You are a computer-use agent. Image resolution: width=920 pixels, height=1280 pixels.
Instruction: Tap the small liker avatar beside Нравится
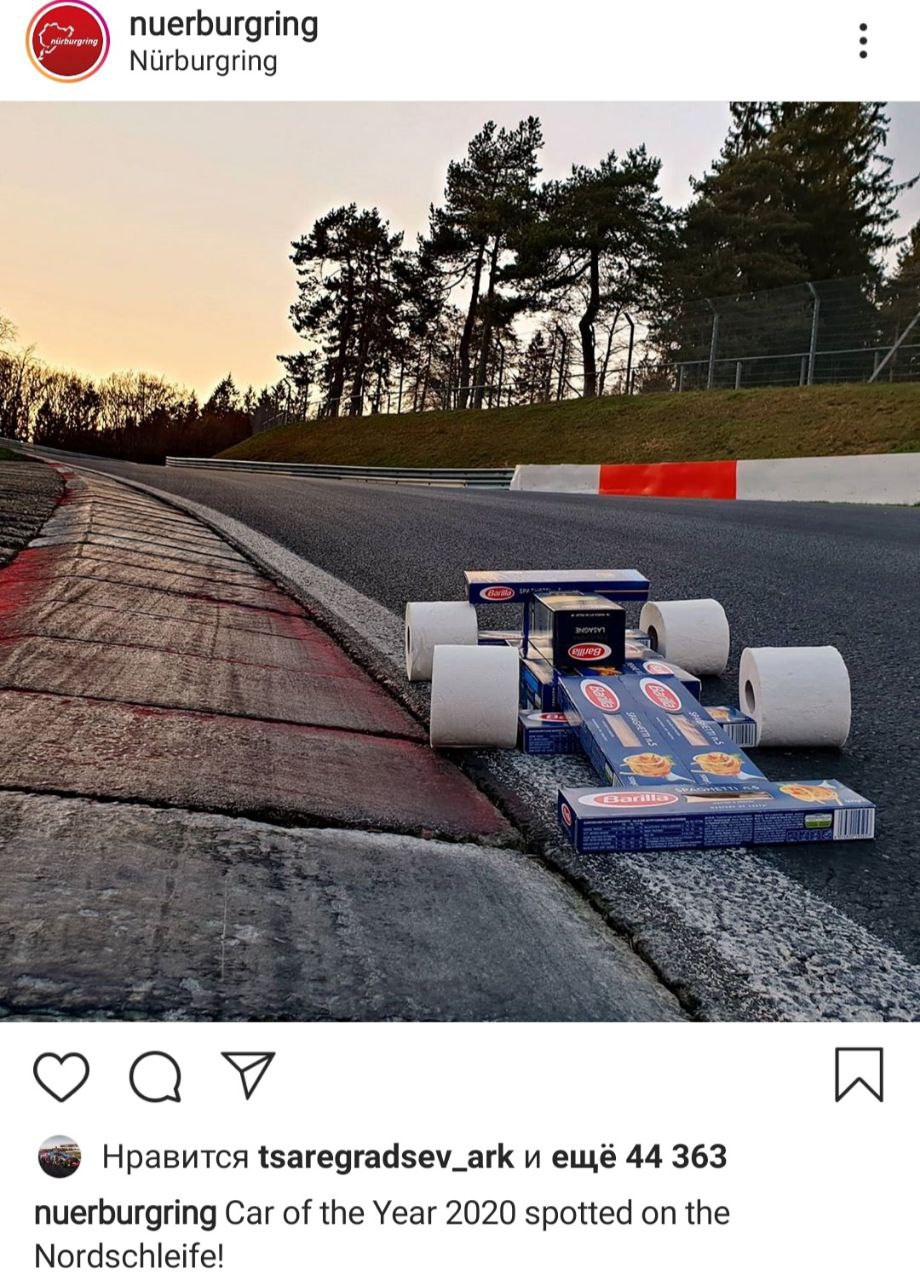59,1157
